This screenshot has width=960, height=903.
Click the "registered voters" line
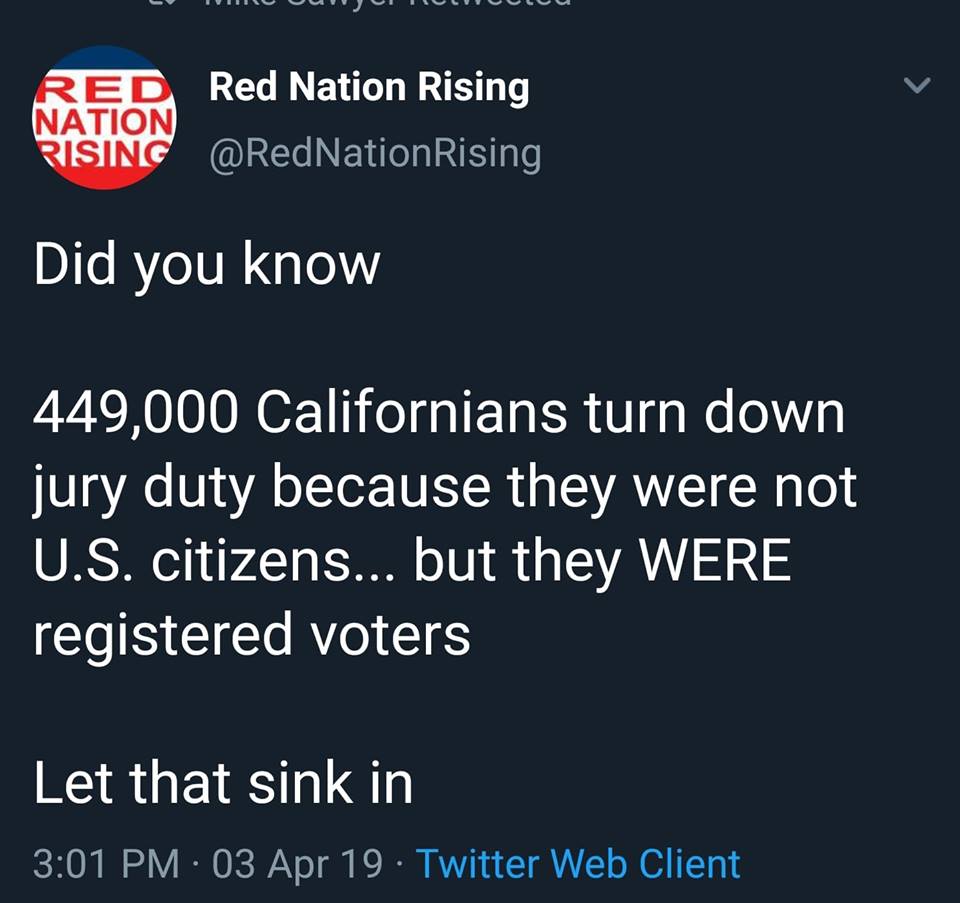pos(251,635)
